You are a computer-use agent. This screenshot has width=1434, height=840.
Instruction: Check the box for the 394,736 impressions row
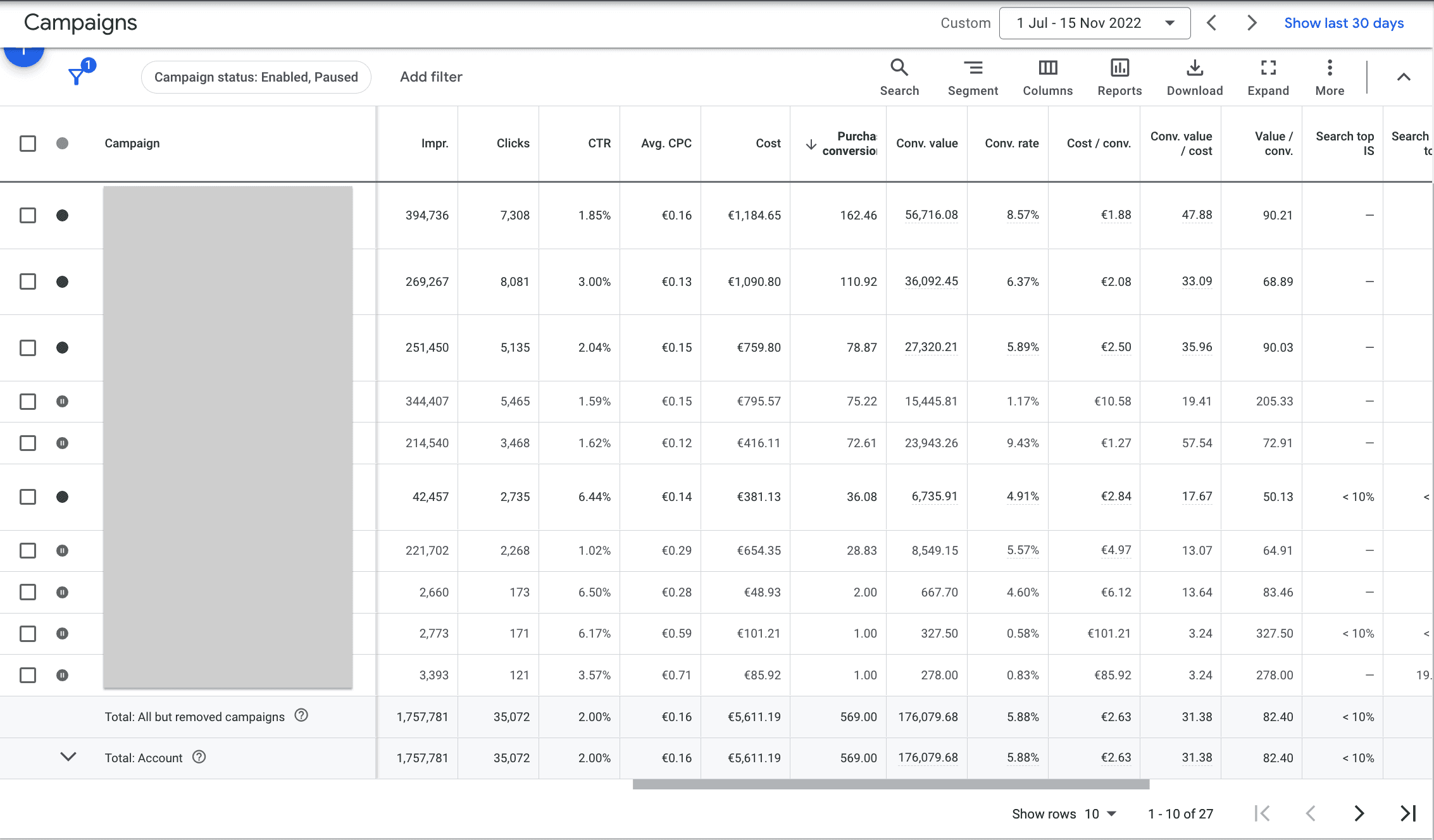pyautogui.click(x=28, y=215)
